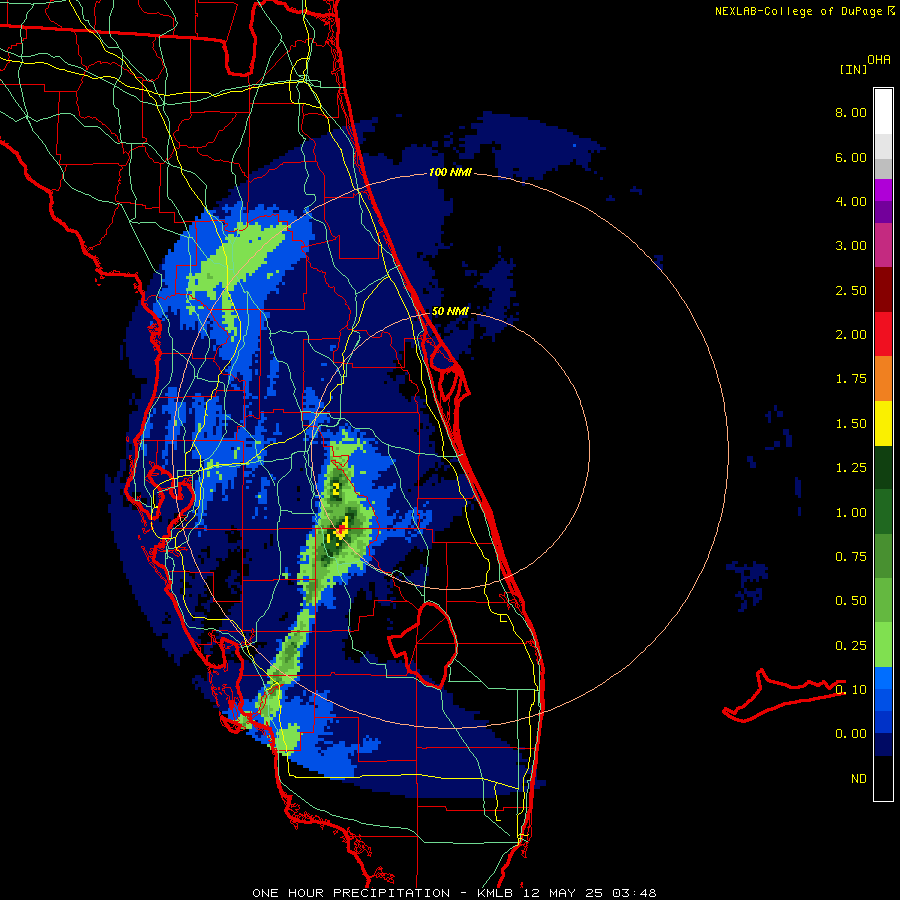Click the [IN] units label

point(854,69)
